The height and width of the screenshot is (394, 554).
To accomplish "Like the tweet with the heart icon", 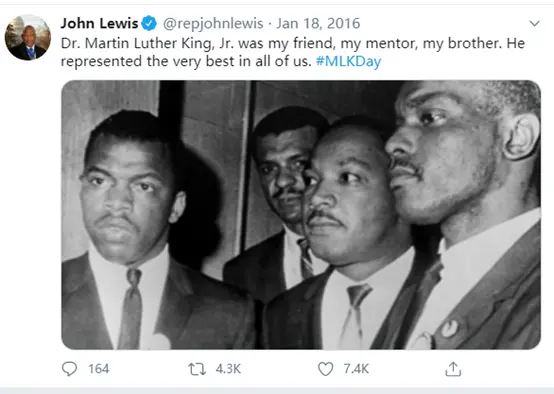I will pyautogui.click(x=325, y=369).
